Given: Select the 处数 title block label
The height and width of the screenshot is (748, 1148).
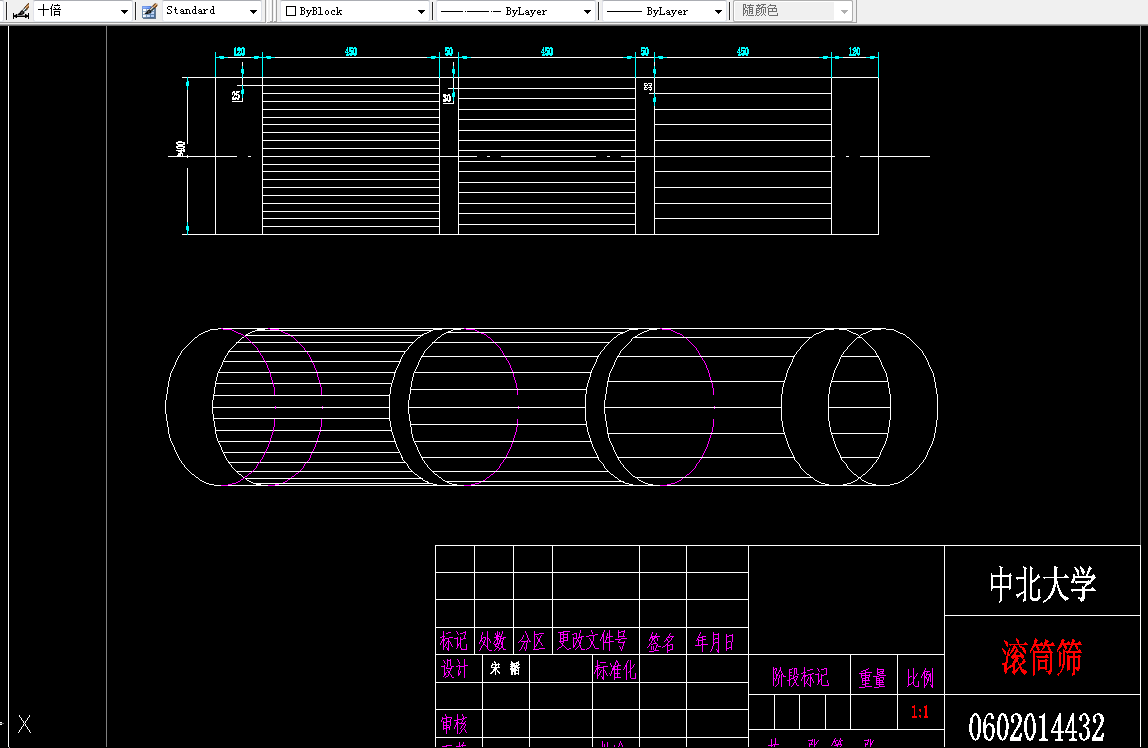Looking at the screenshot, I should coord(493,641).
